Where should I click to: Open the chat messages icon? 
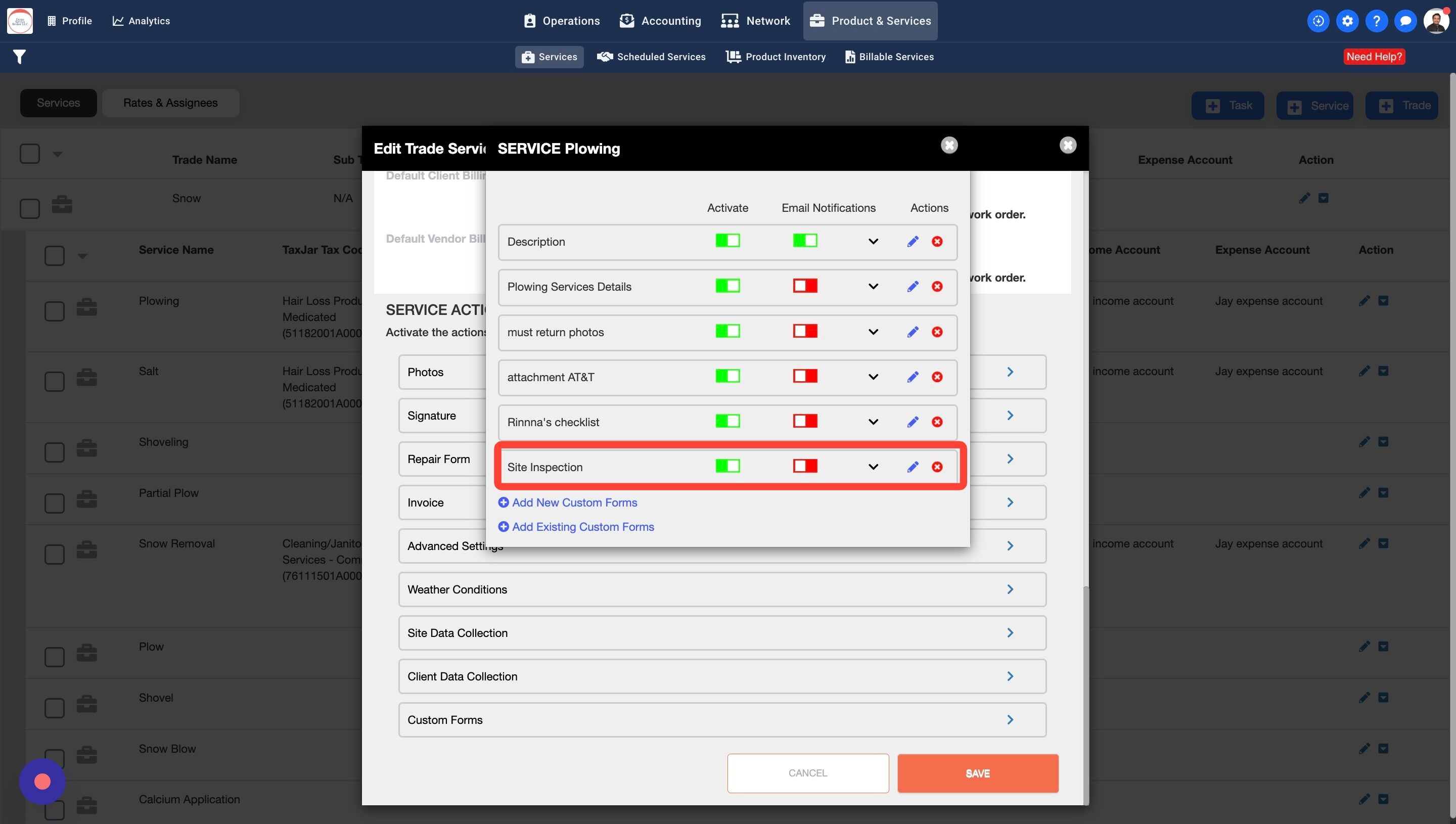click(1405, 21)
